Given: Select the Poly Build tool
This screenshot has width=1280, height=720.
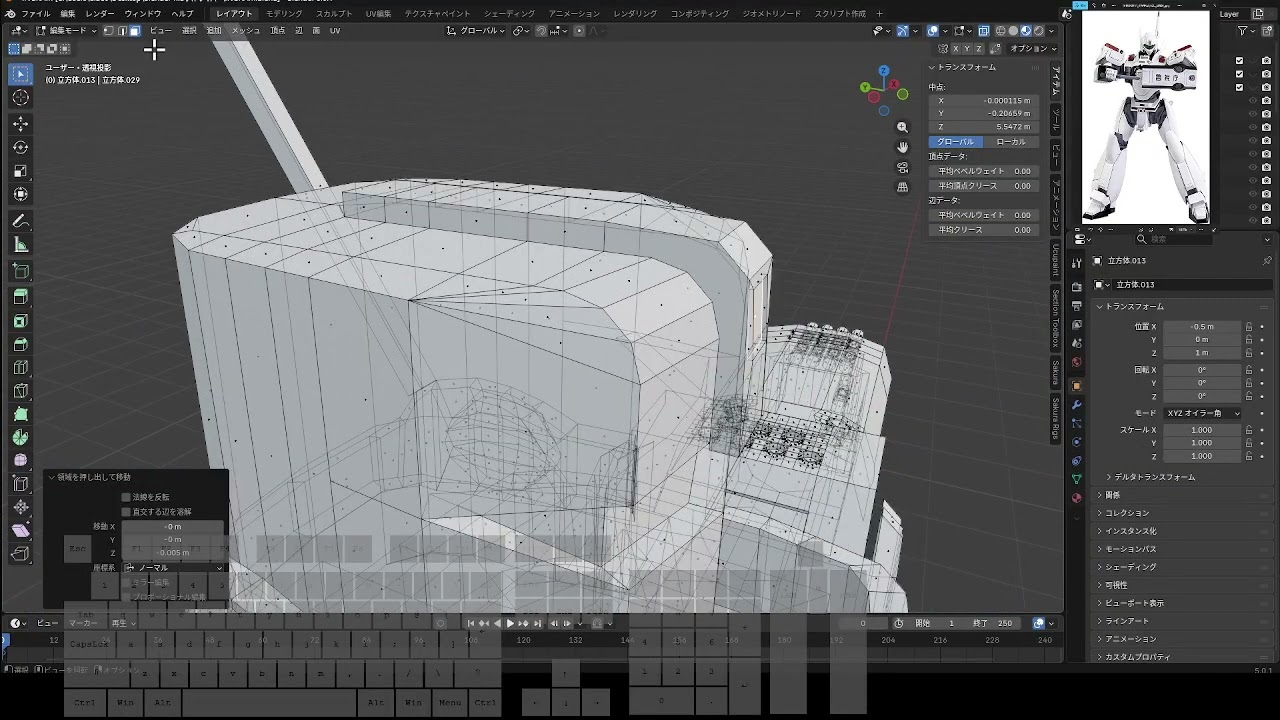Looking at the screenshot, I should pos(20,414).
